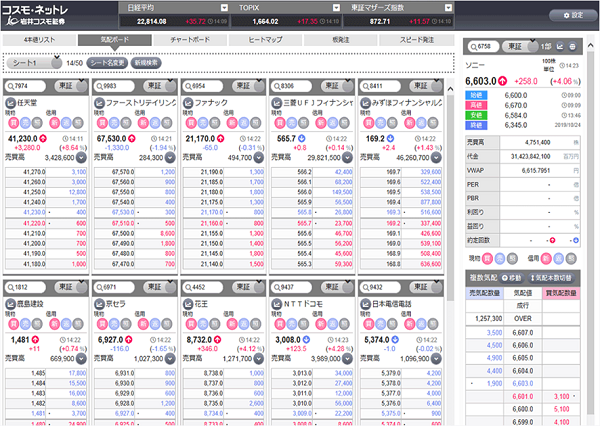
Task: Toggle the 東証 market switch on 4452 card
Action: coord(249,287)
